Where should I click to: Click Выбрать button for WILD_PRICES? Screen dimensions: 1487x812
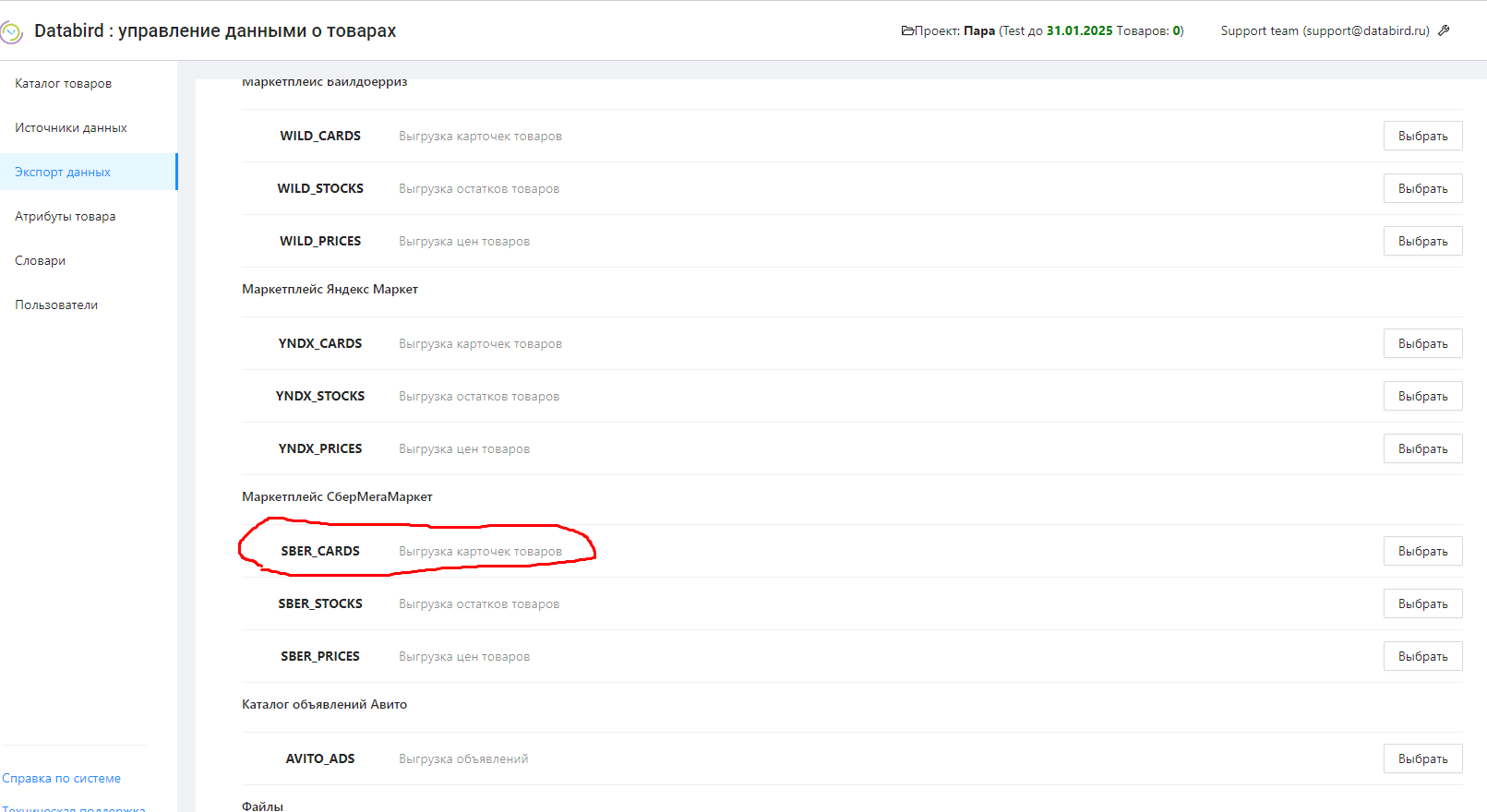[1422, 241]
